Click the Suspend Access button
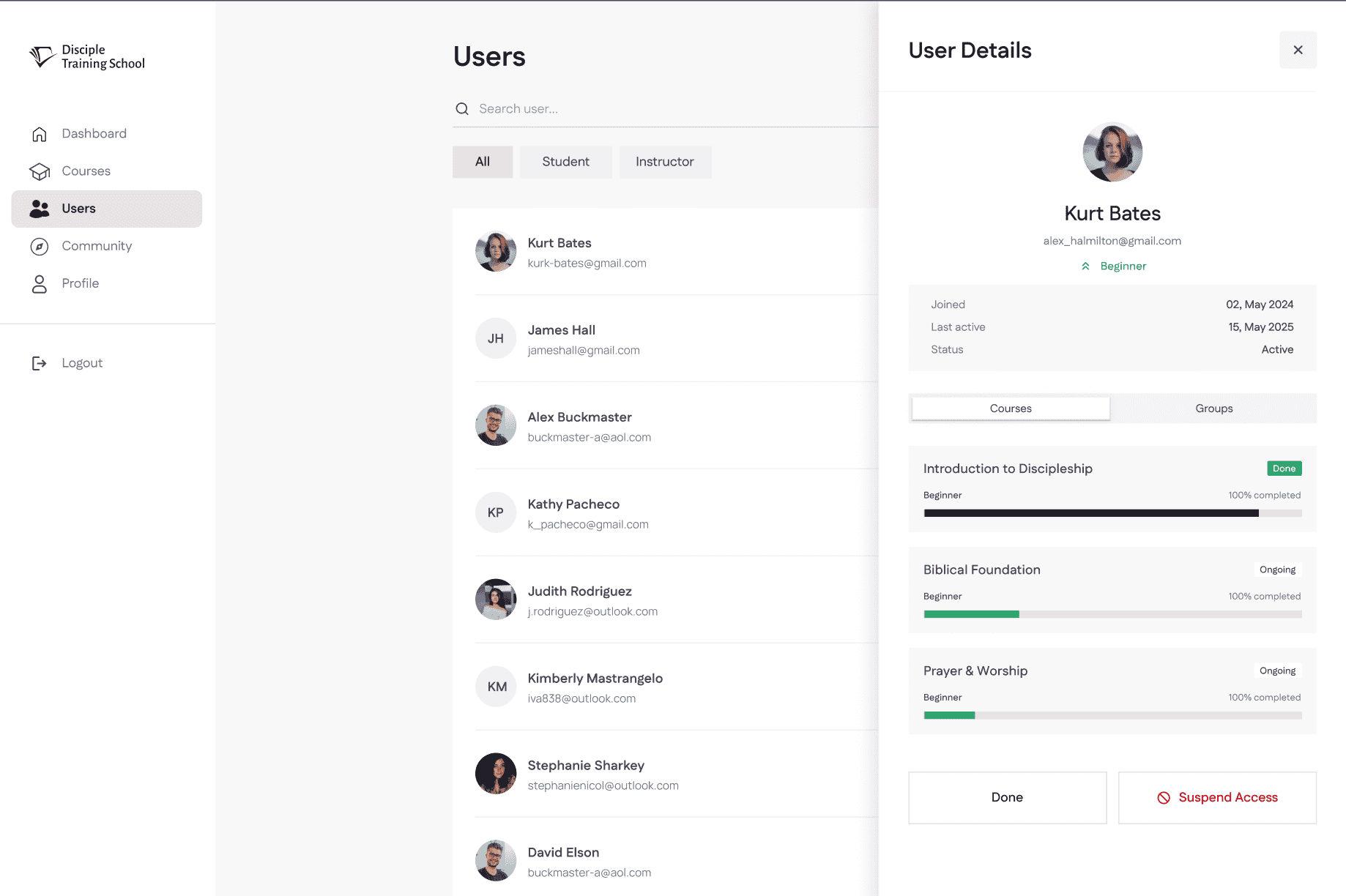This screenshot has width=1346, height=896. pos(1217,798)
